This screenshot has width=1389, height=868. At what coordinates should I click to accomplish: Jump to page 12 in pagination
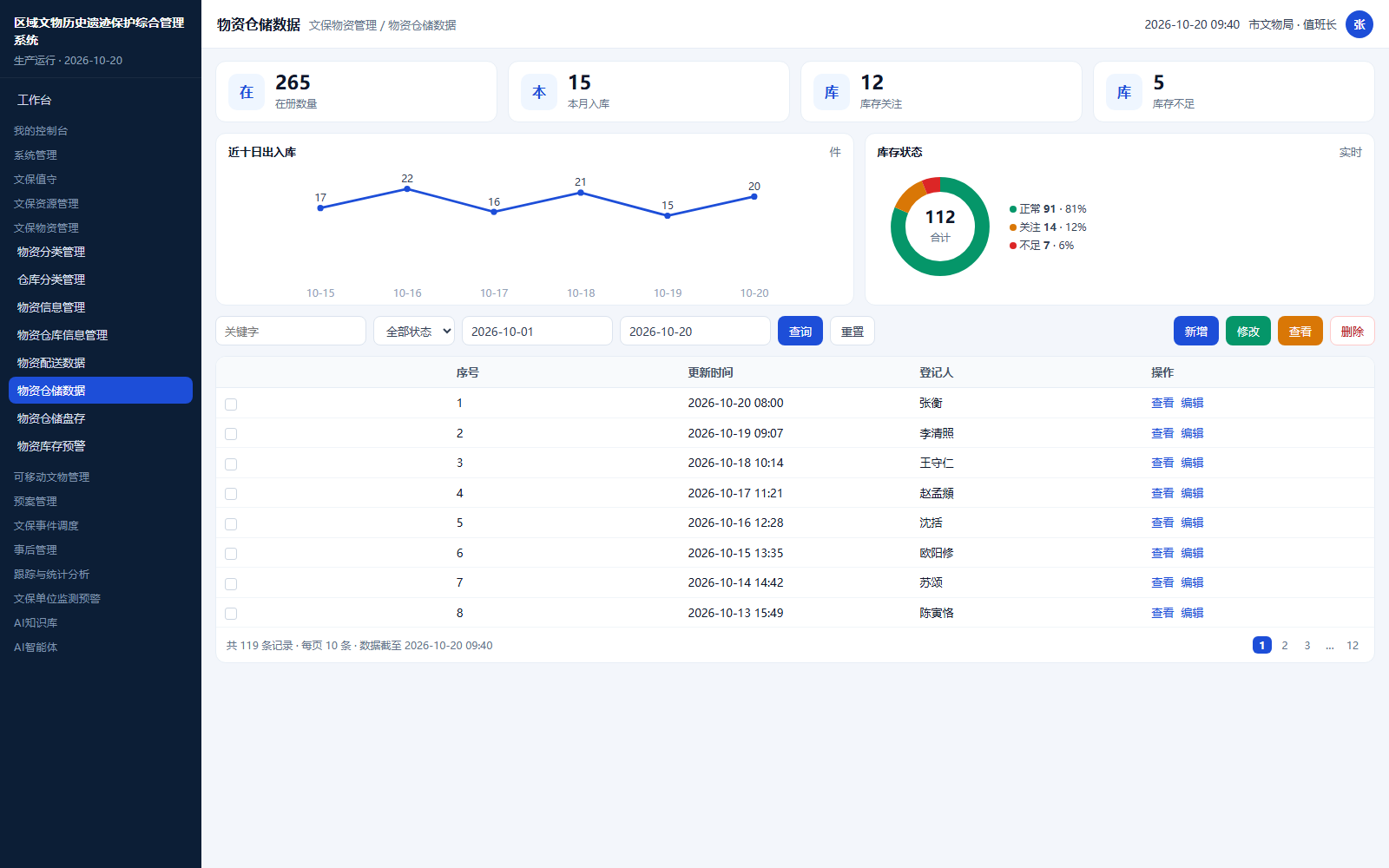pyautogui.click(x=1353, y=645)
